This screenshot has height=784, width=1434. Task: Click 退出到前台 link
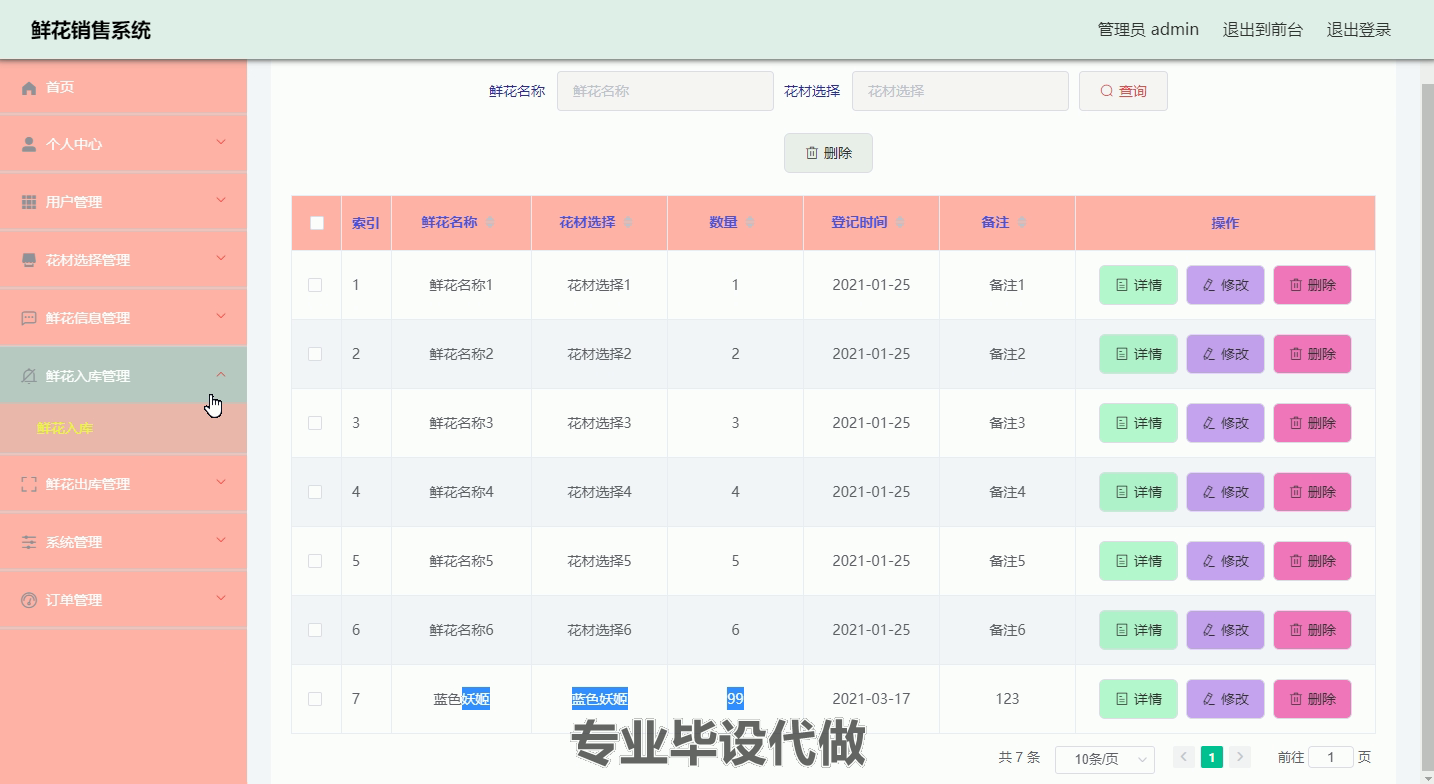tap(1262, 30)
